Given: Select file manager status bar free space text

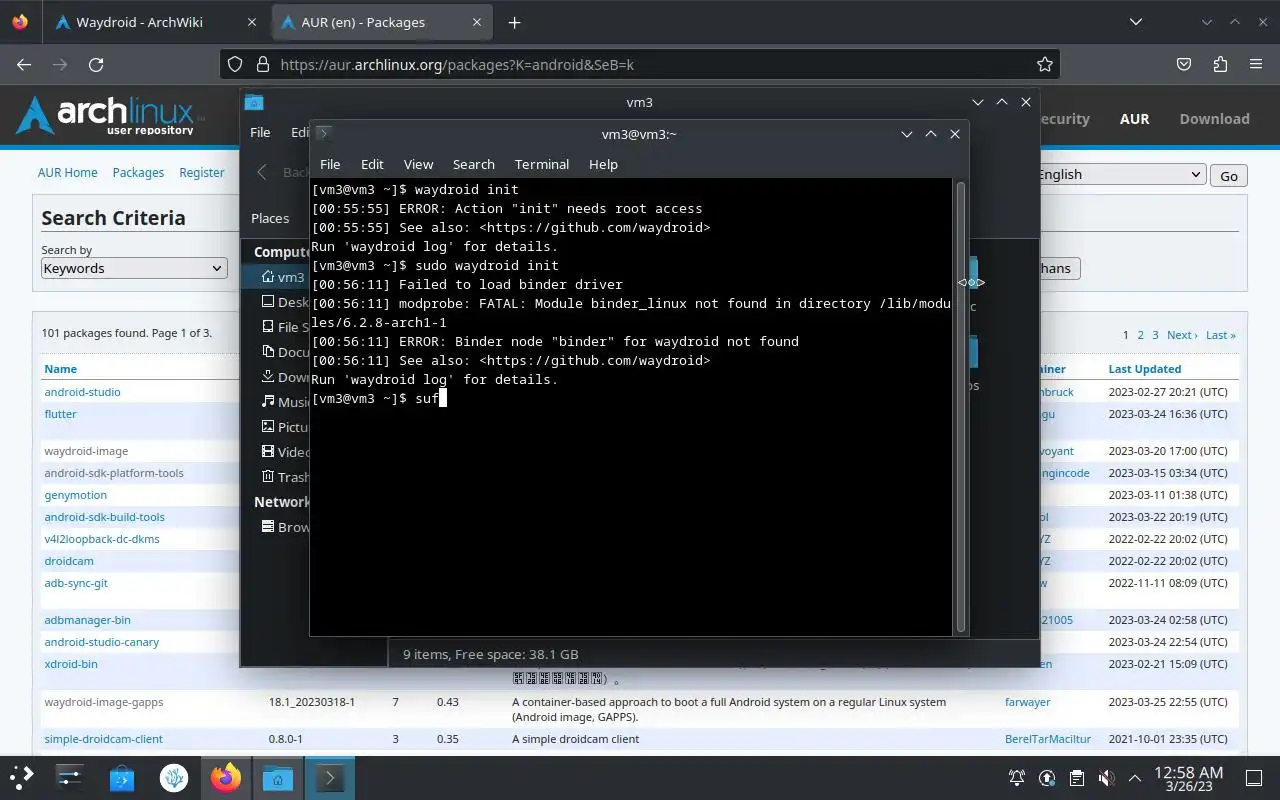Looking at the screenshot, I should [x=490, y=654].
